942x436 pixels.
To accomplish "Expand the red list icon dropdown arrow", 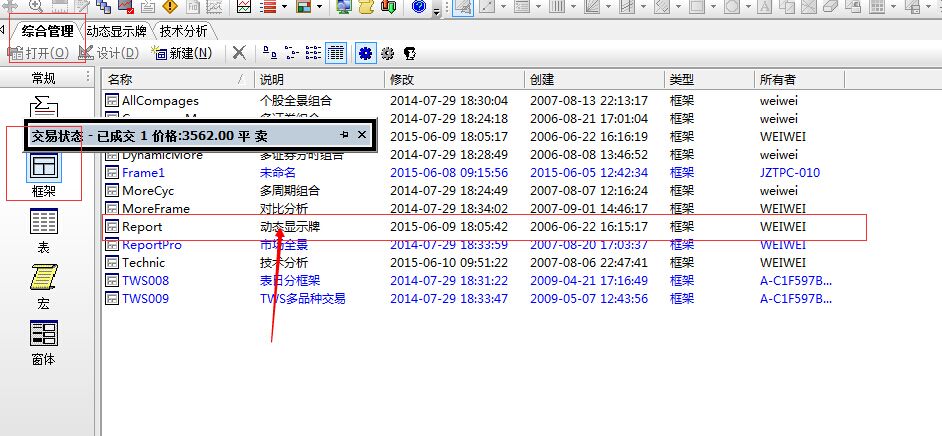I will pyautogui.click(x=285, y=8).
